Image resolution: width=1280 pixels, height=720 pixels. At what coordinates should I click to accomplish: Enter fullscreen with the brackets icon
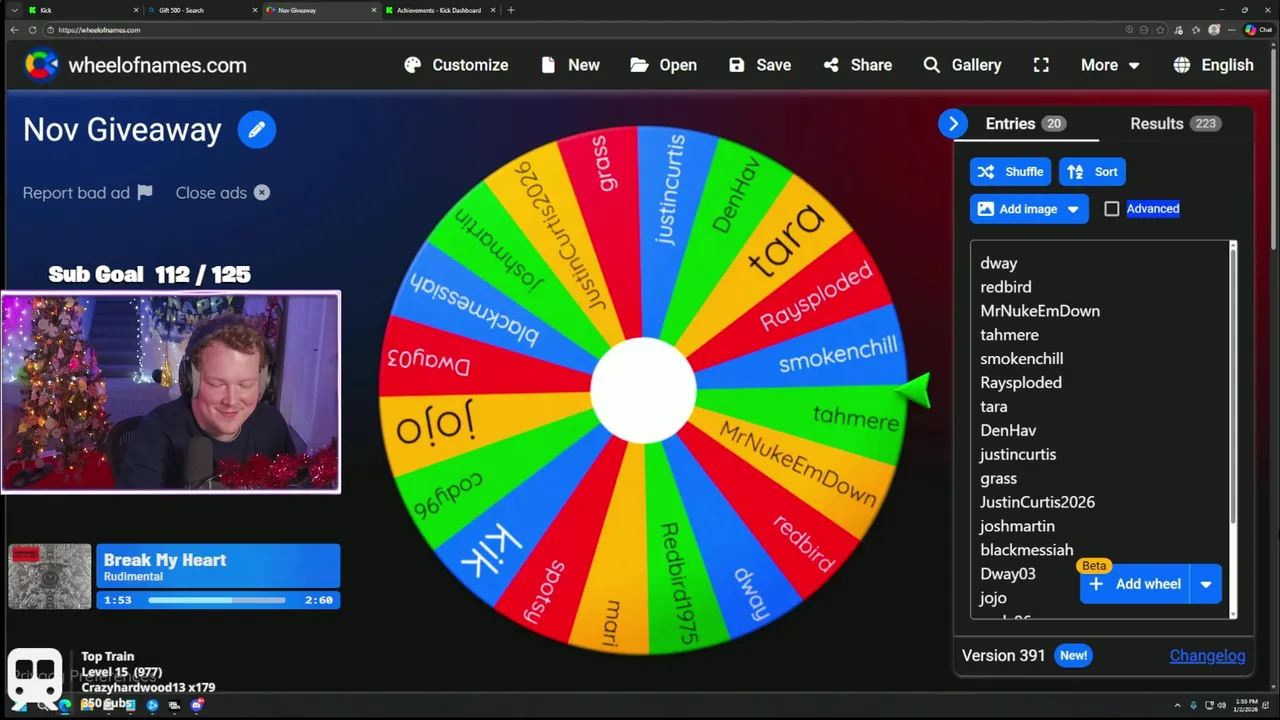tap(1041, 65)
